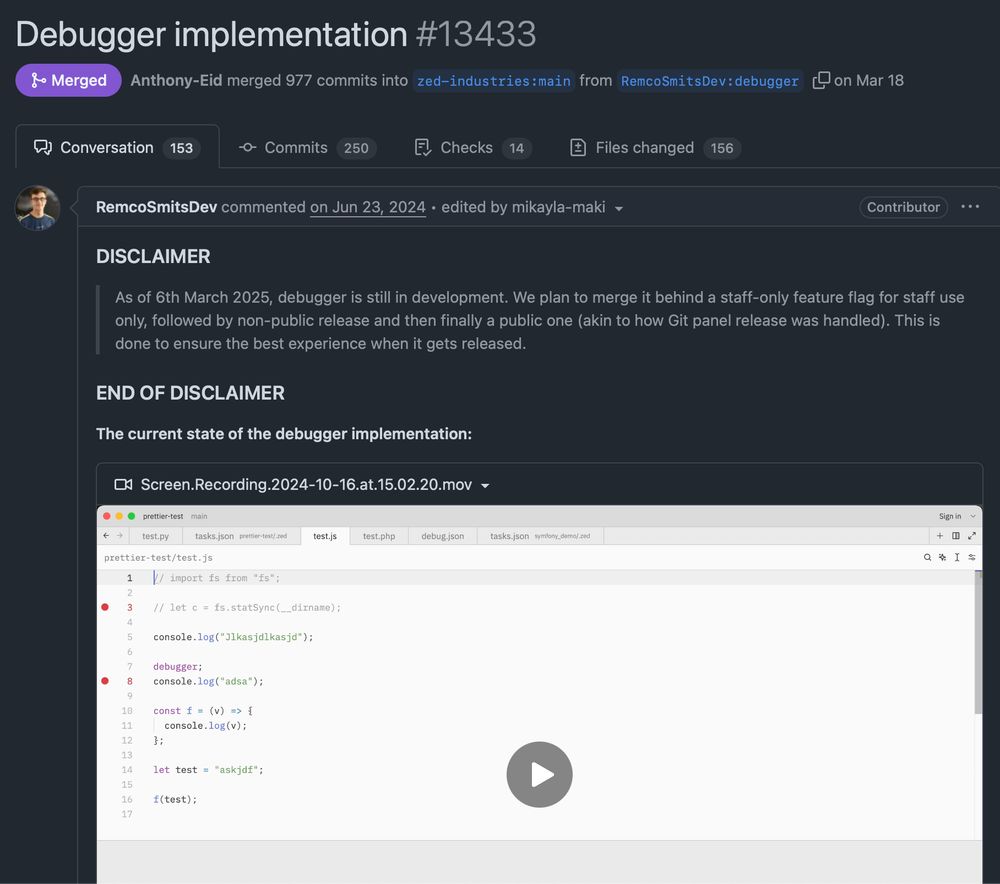
Task: Toggle the breakpoint dot on line 3
Action: 105,607
